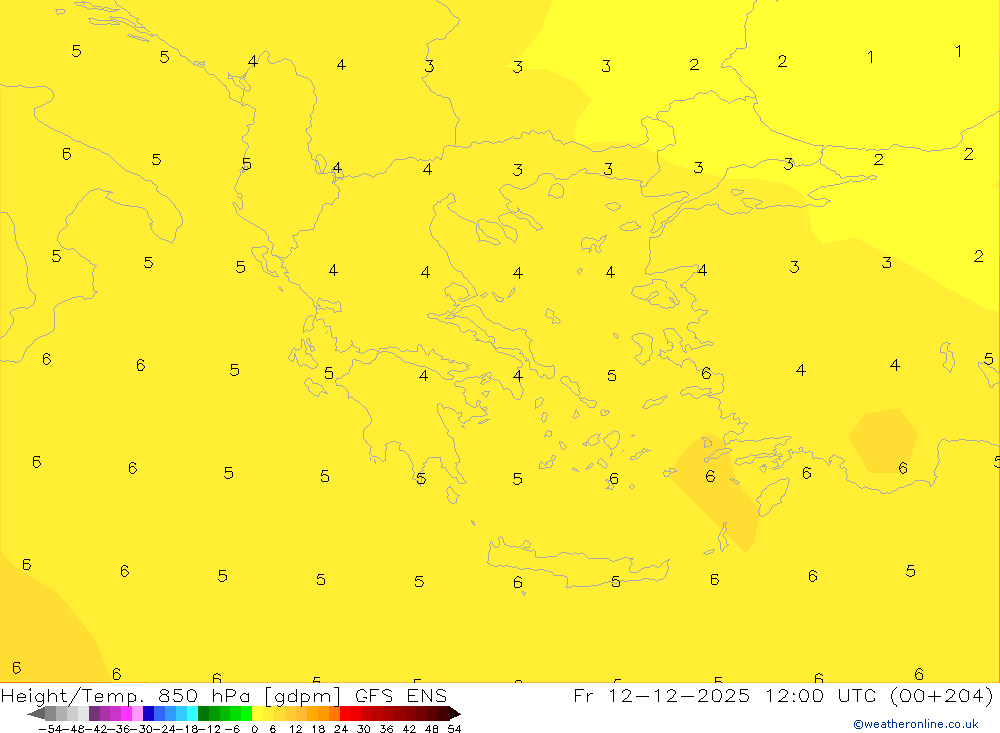Click the 'GFS ENS' model label

tap(401, 695)
